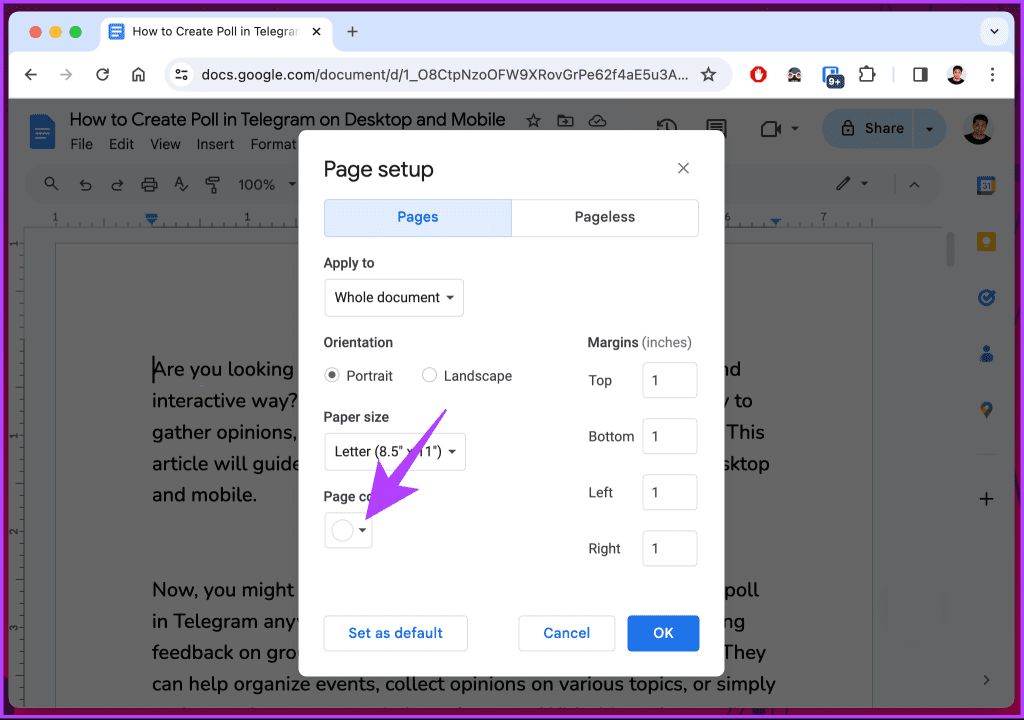Image resolution: width=1024 pixels, height=720 pixels.
Task: Click the Set as default button
Action: 395,633
